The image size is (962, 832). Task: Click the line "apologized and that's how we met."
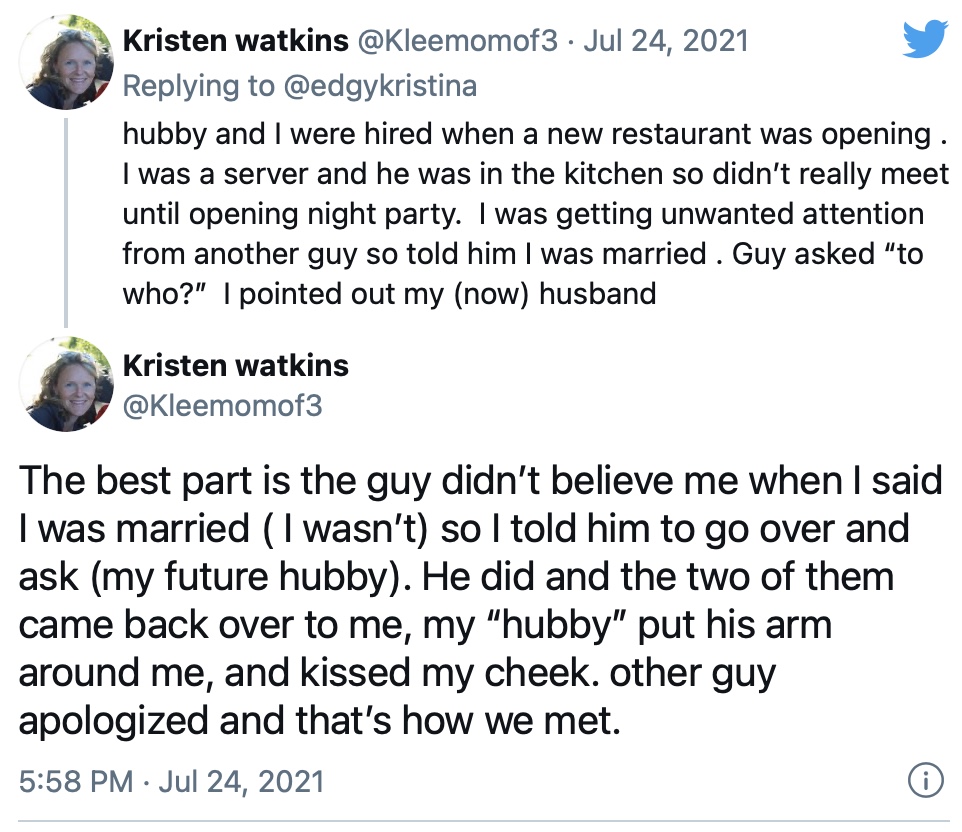320,720
